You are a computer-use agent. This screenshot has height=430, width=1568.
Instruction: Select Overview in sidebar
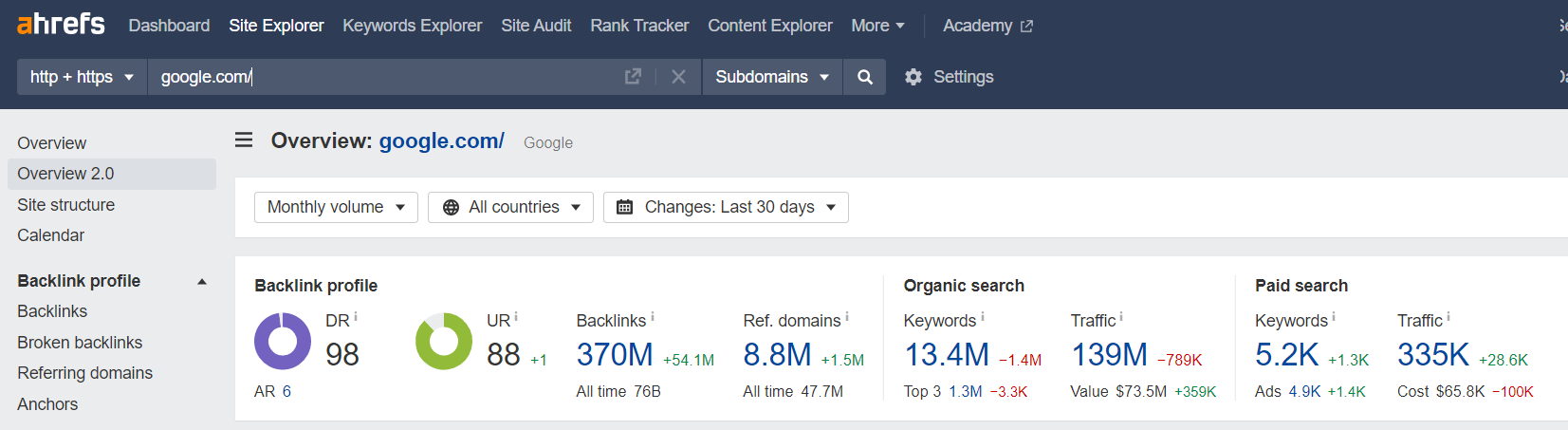(52, 143)
